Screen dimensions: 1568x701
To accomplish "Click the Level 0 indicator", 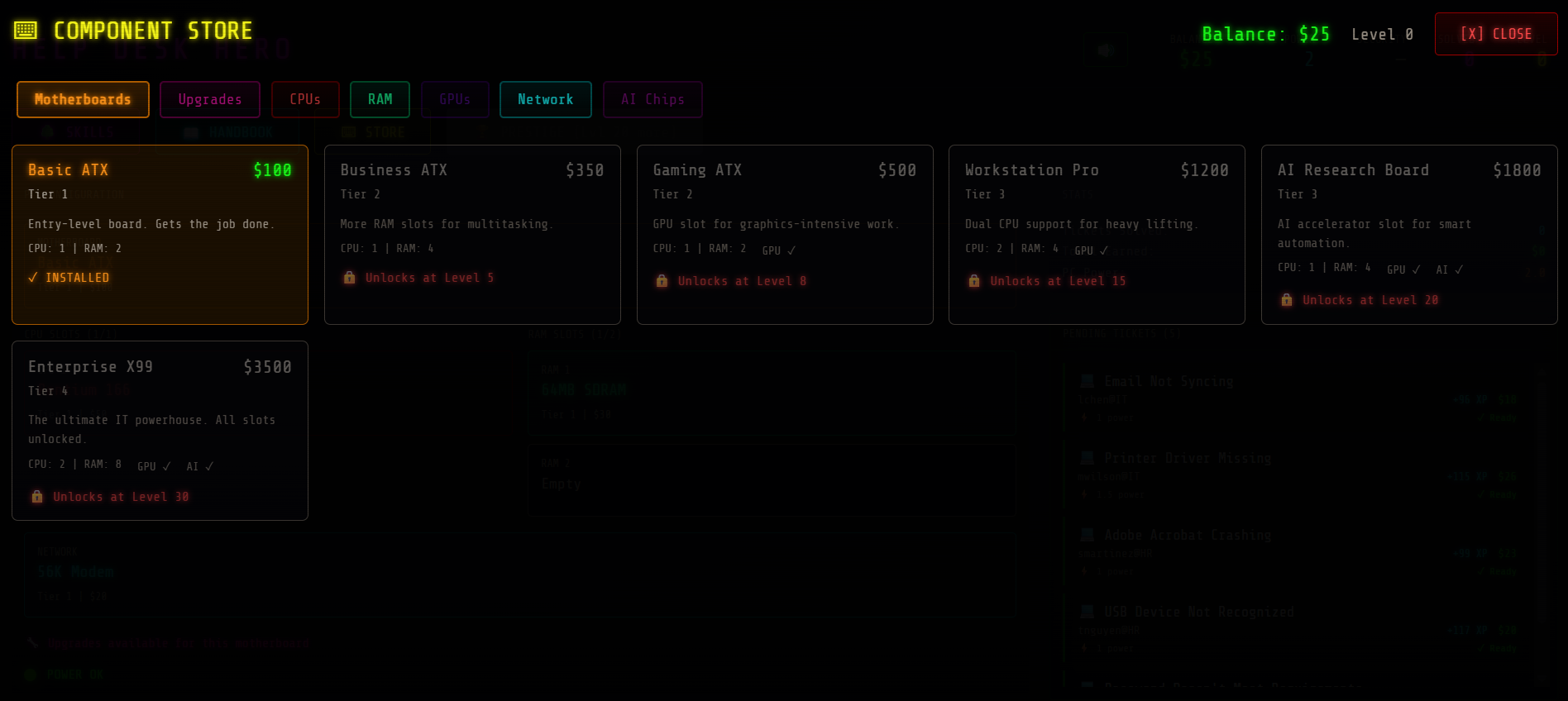I will coord(1382,34).
